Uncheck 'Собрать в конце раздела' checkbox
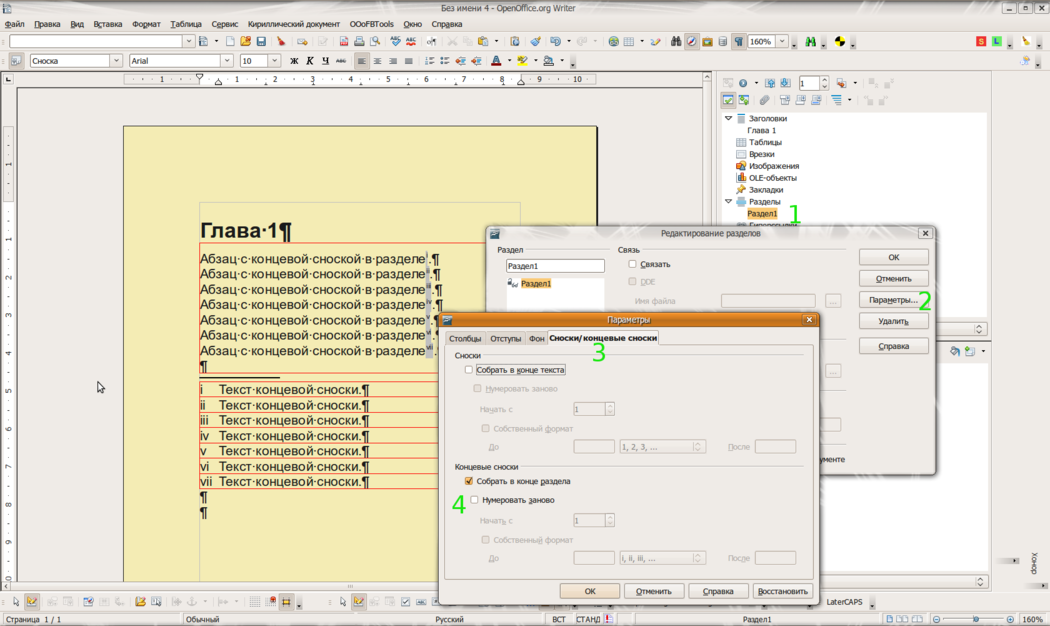The width and height of the screenshot is (1050, 626). point(469,481)
